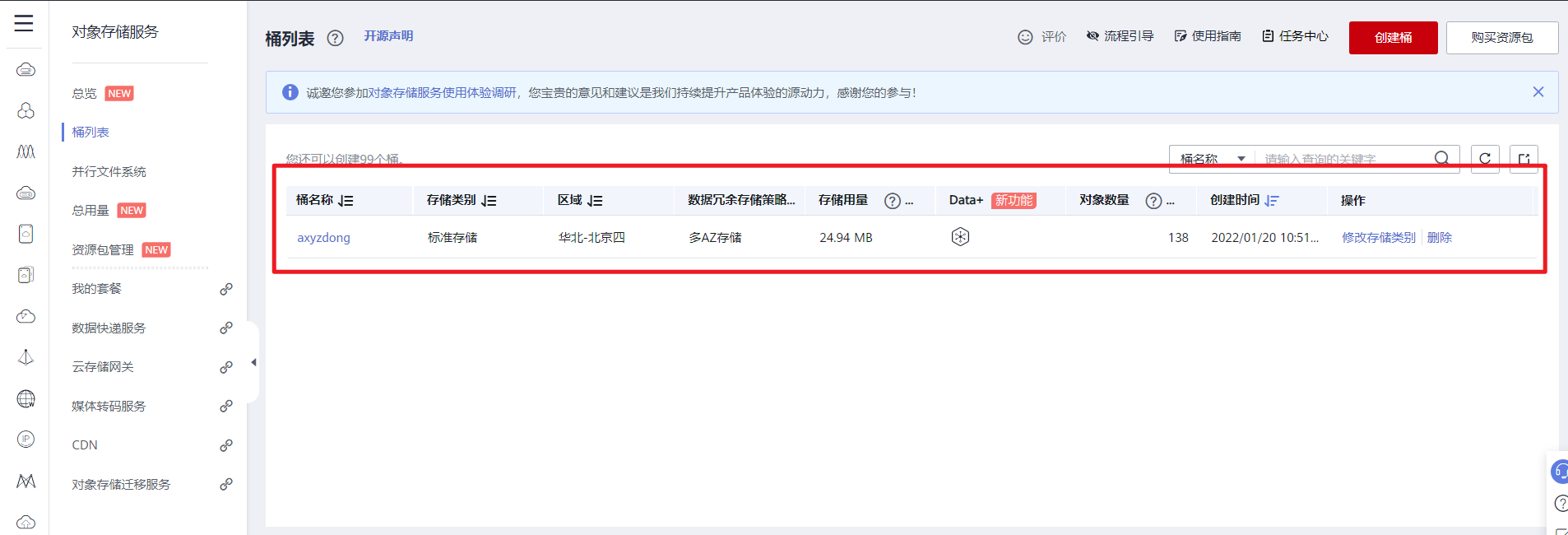
Task: Open CDN external link
Action: 85,445
